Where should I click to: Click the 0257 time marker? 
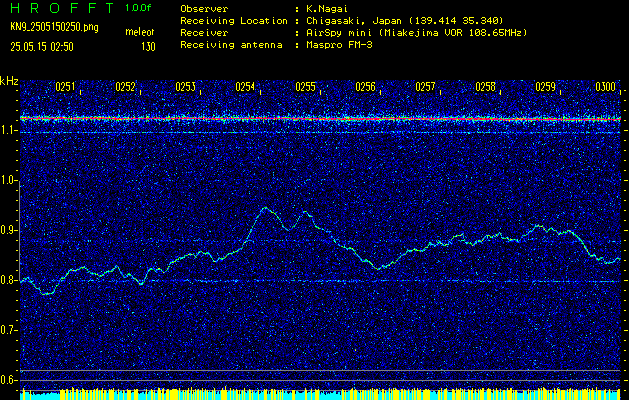click(x=425, y=87)
